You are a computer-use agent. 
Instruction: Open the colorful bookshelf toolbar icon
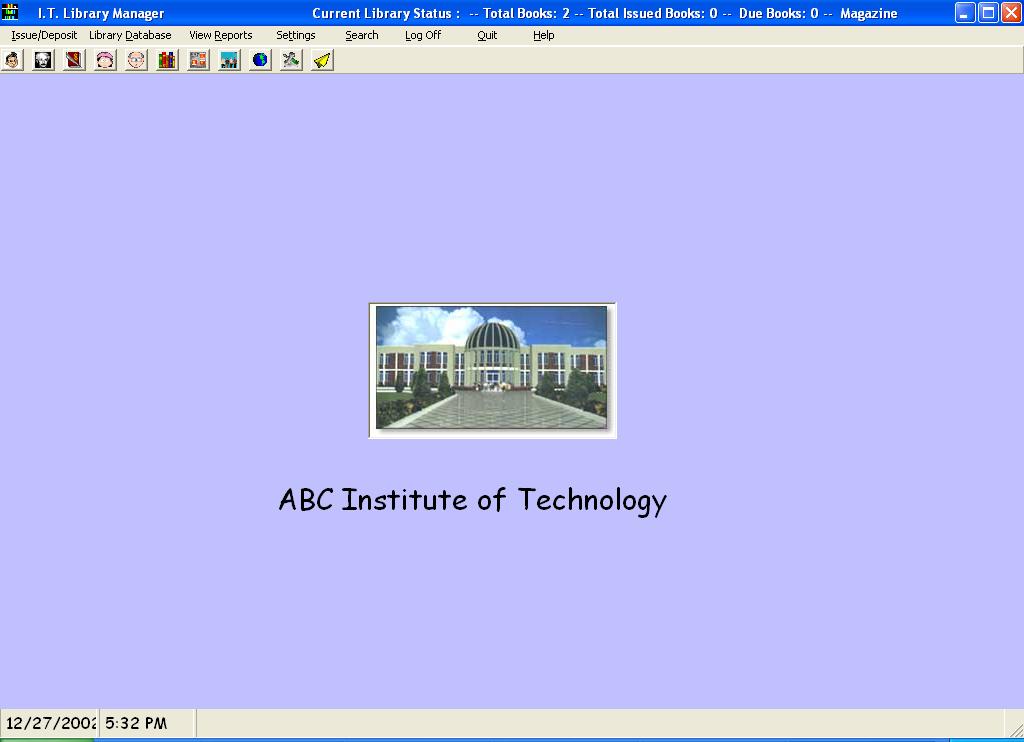click(x=167, y=60)
